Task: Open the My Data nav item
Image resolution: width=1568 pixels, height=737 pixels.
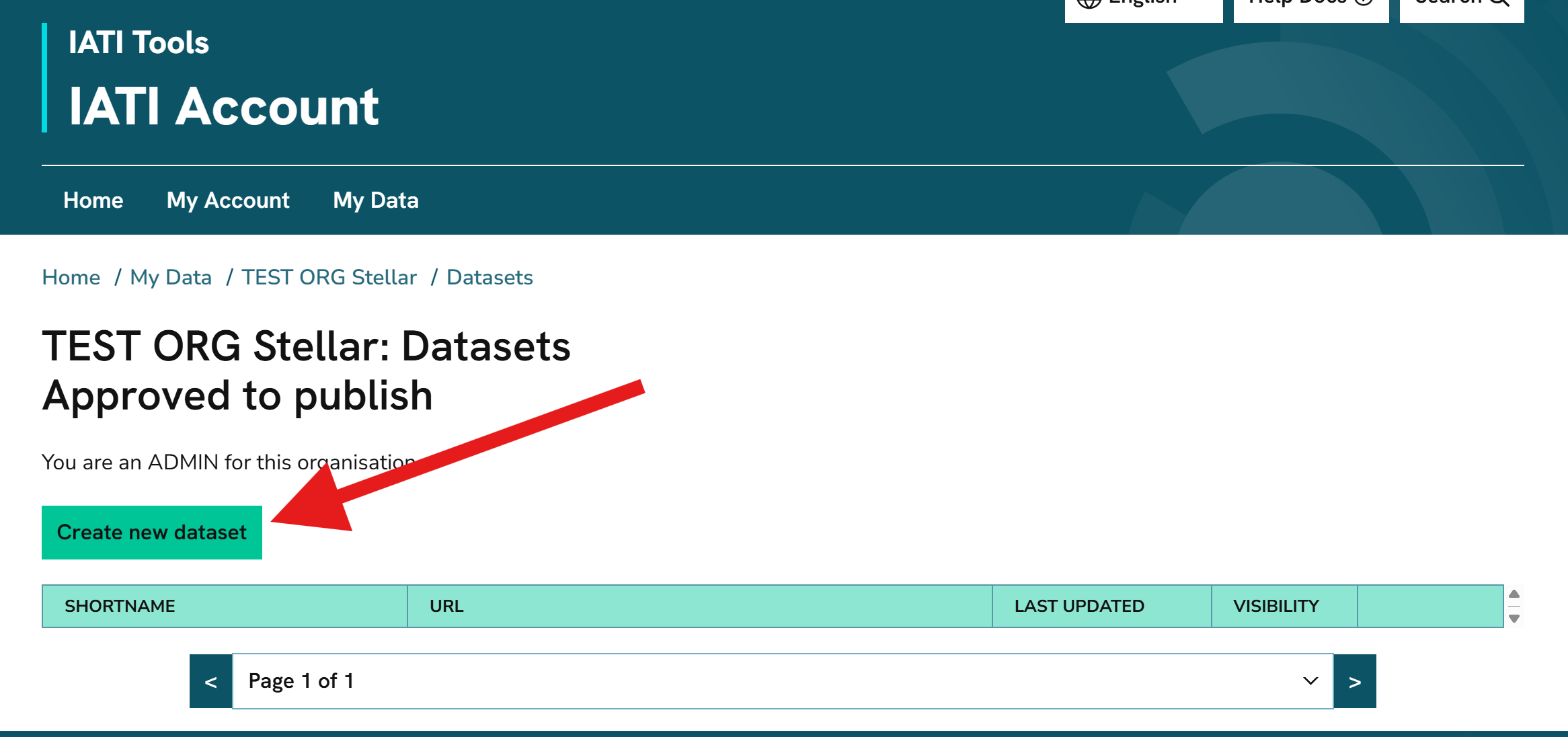Action: 376,200
